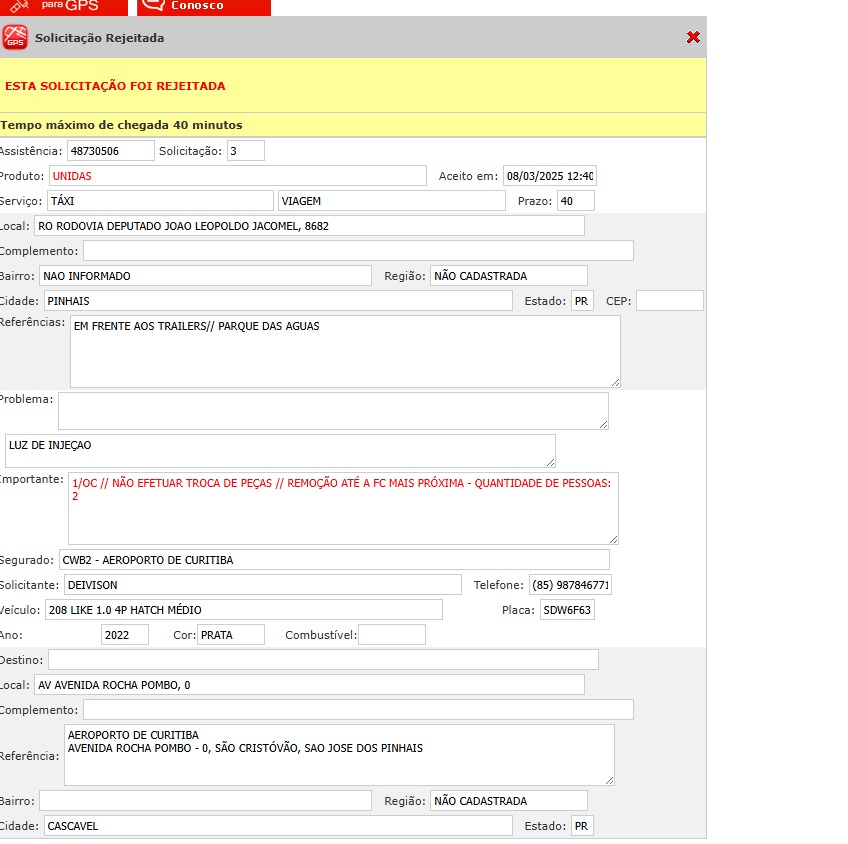The image size is (848, 844).
Task: Click 'Tempo máximo de chegada 40 minutos' text
Action: pyautogui.click(x=122, y=125)
